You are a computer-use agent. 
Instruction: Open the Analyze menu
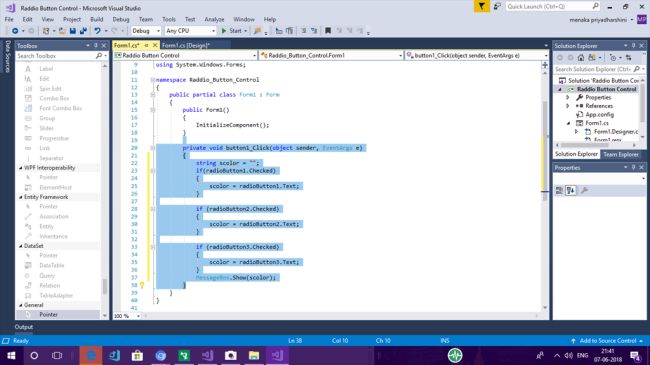point(214,19)
